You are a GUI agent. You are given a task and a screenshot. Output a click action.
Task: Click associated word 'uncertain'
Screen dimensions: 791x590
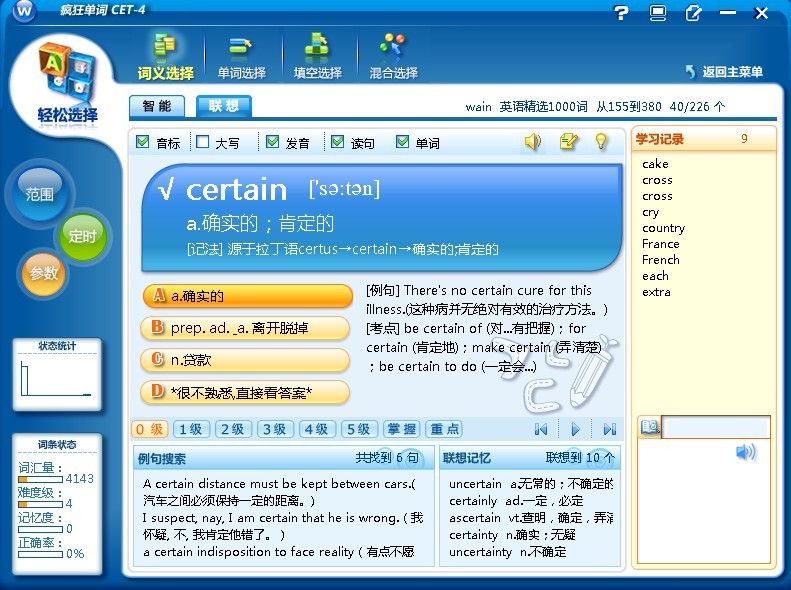(x=475, y=484)
